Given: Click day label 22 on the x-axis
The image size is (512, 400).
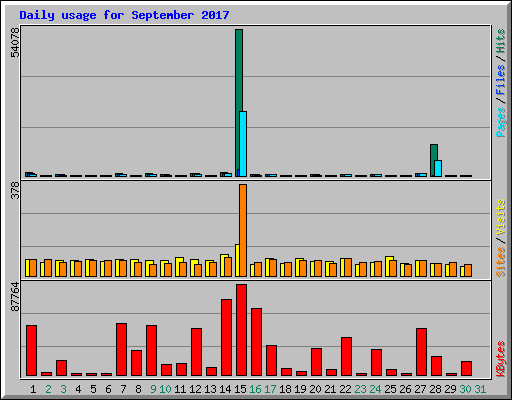Looking at the screenshot, I should click(x=345, y=389).
